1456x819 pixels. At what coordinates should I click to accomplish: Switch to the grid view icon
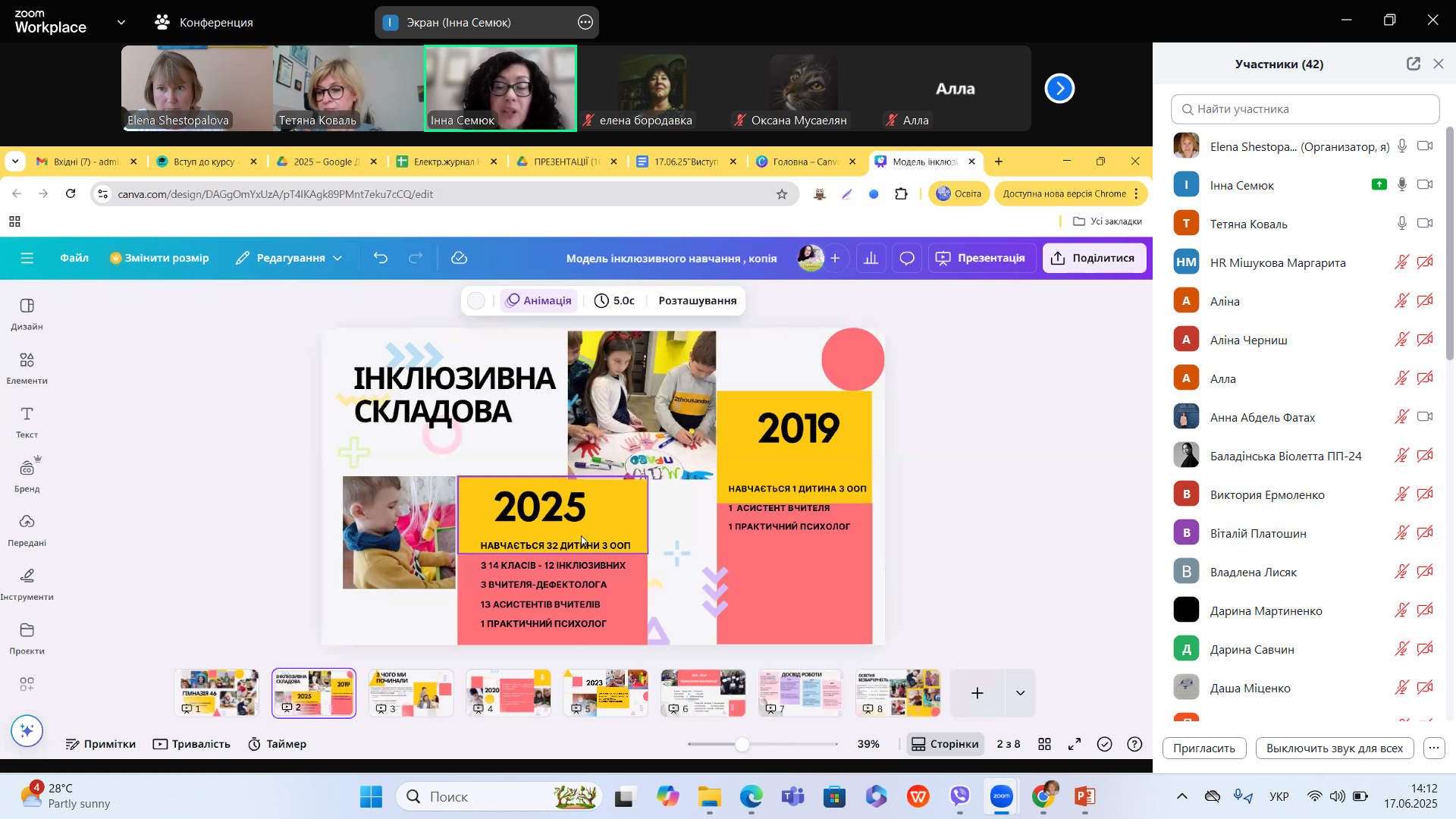[x=1044, y=745]
